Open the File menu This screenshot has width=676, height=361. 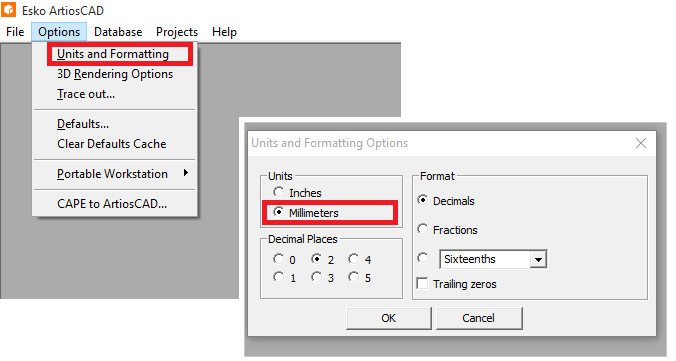click(15, 32)
